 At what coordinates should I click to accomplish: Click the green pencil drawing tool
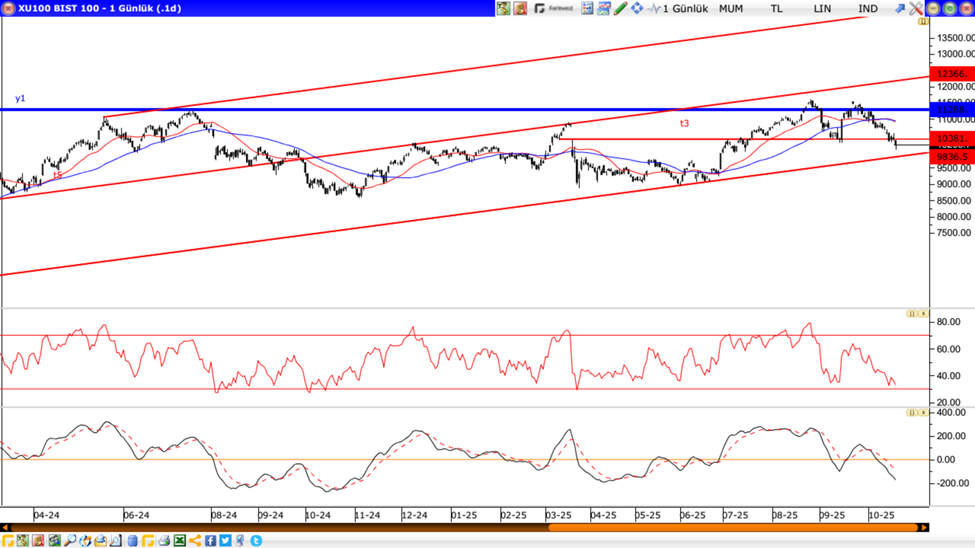tap(621, 8)
